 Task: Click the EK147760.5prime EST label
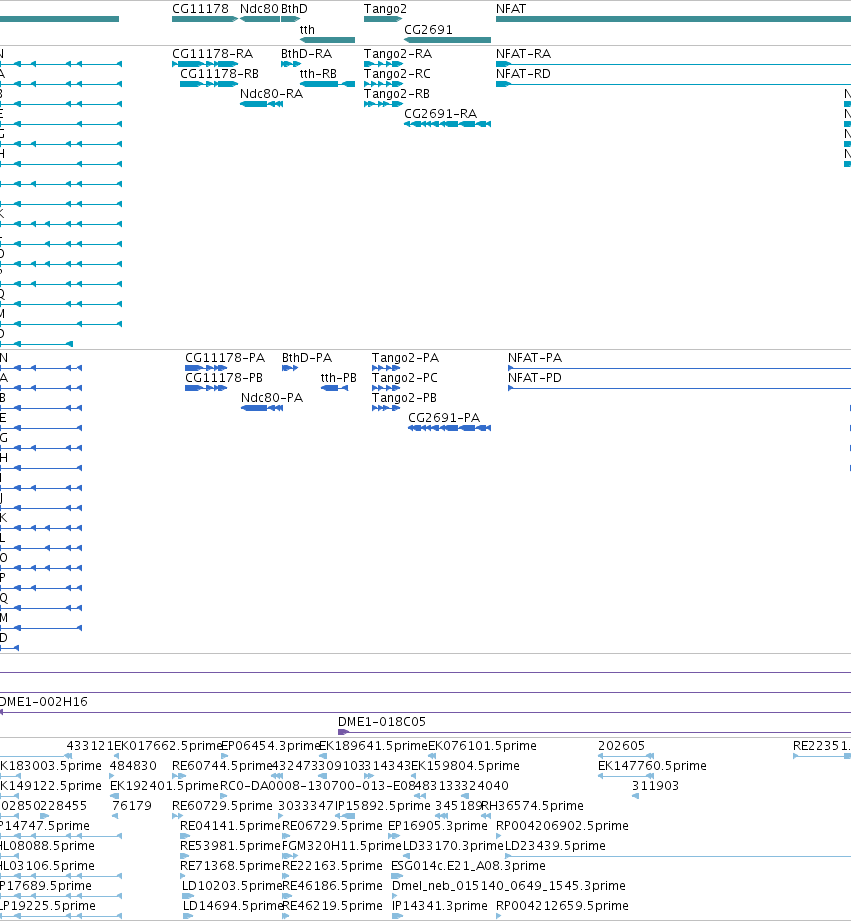[652, 766]
